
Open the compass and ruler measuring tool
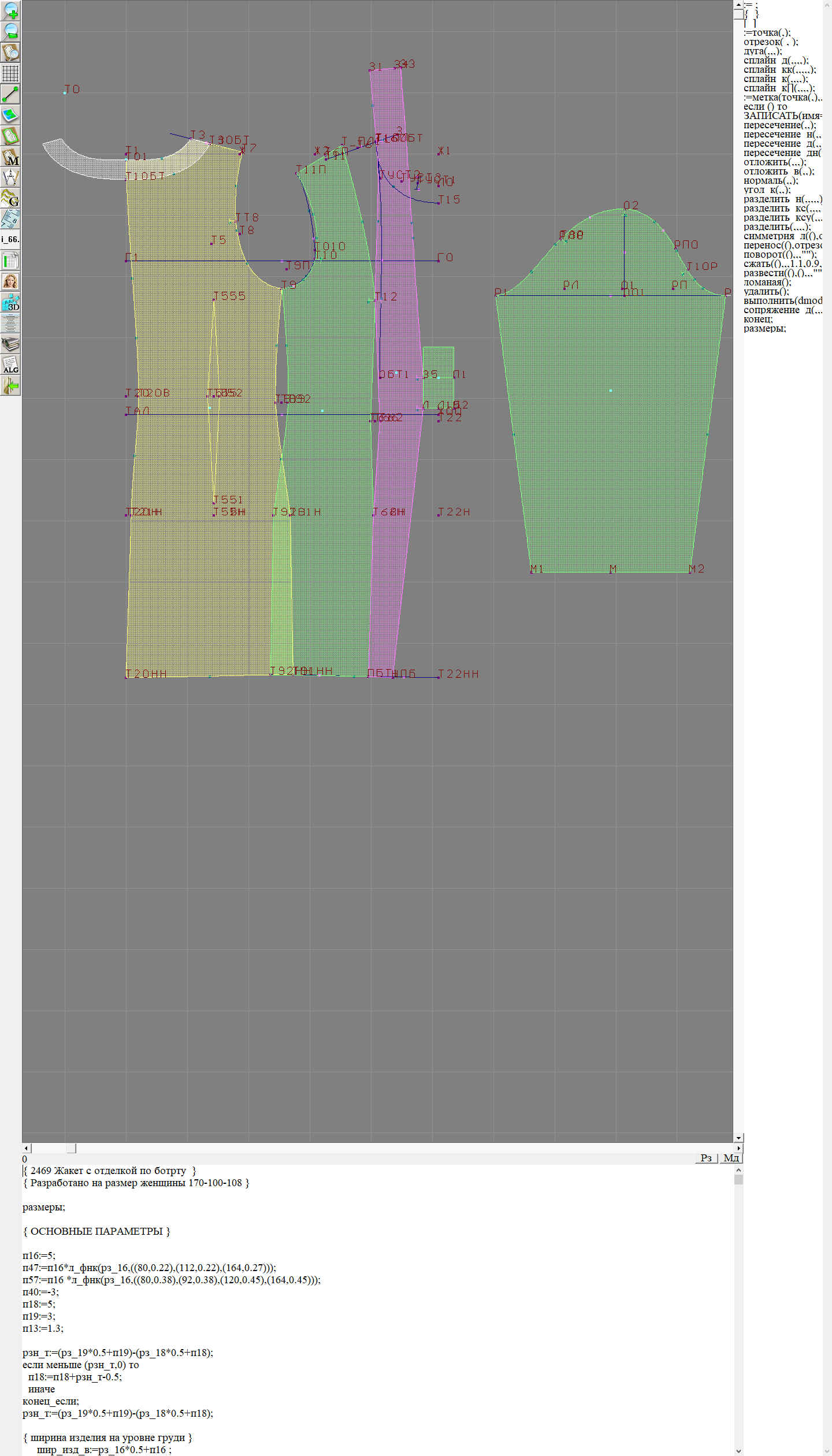click(10, 177)
